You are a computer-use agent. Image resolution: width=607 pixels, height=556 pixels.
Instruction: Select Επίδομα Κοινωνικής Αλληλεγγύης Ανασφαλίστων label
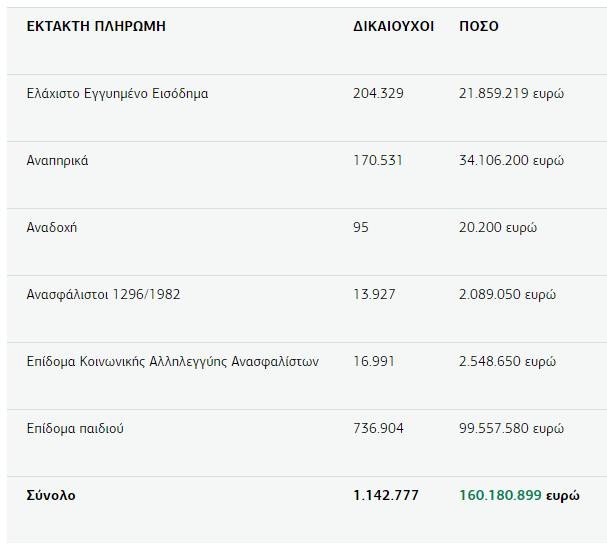click(x=173, y=362)
